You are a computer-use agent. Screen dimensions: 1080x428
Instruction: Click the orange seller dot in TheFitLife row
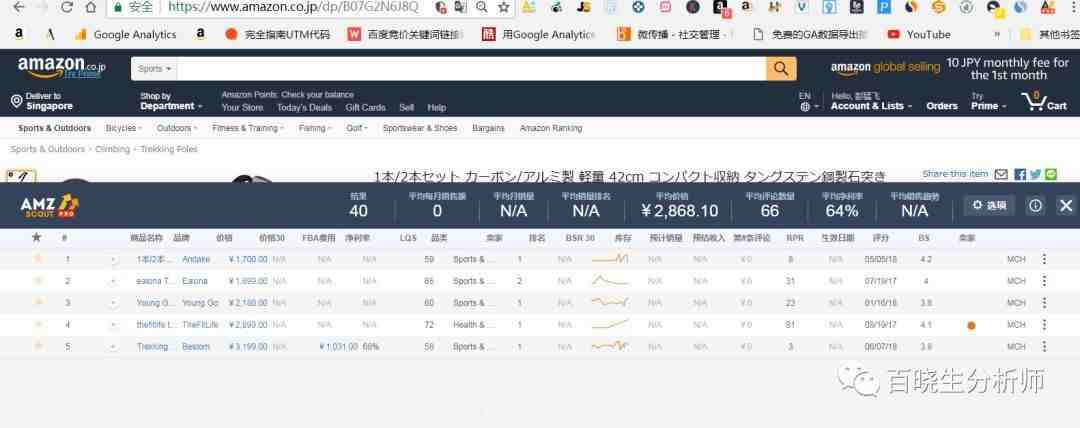[x=971, y=325]
